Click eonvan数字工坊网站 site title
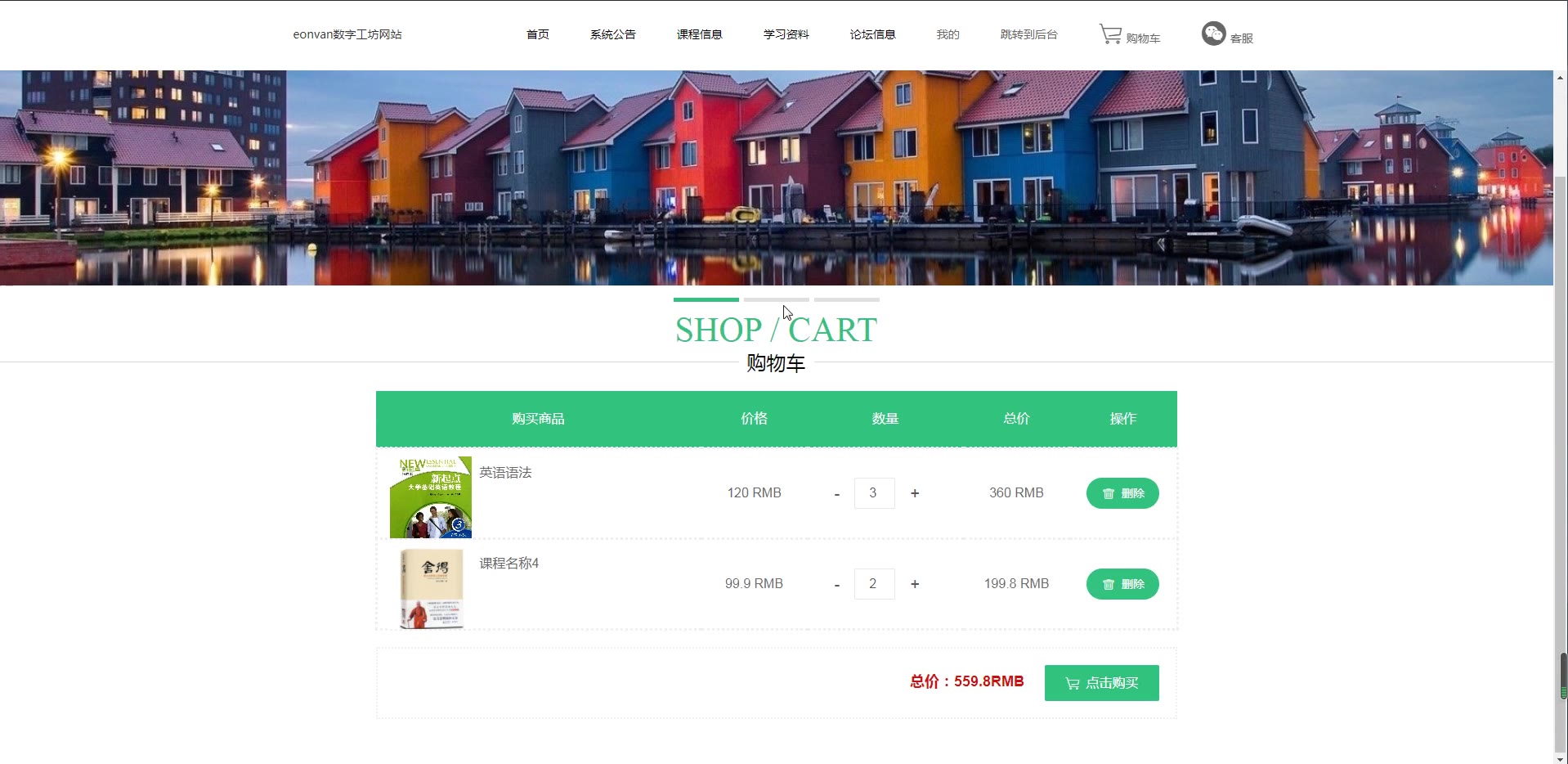The height and width of the screenshot is (764, 1568). coord(347,34)
